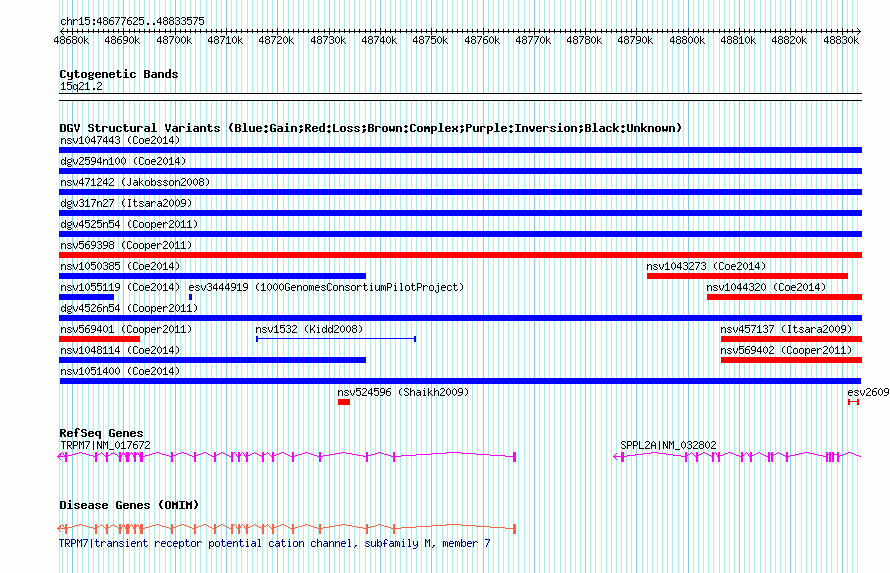Click the tiny blue marker under esv3444919

[x=190, y=297]
